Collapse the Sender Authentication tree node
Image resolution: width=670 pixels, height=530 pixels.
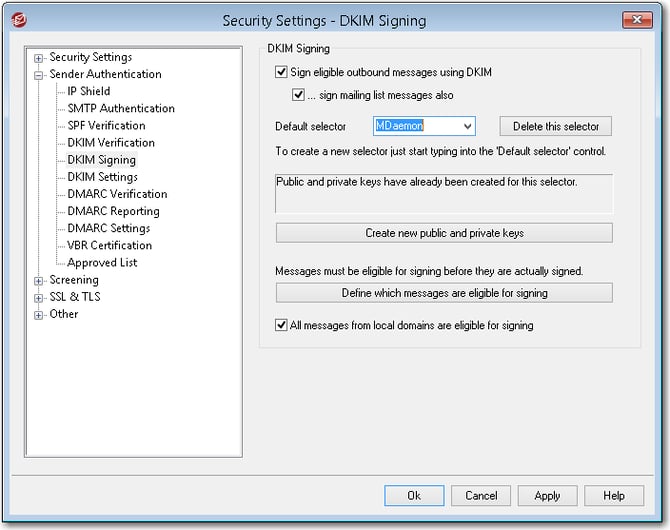point(38,75)
